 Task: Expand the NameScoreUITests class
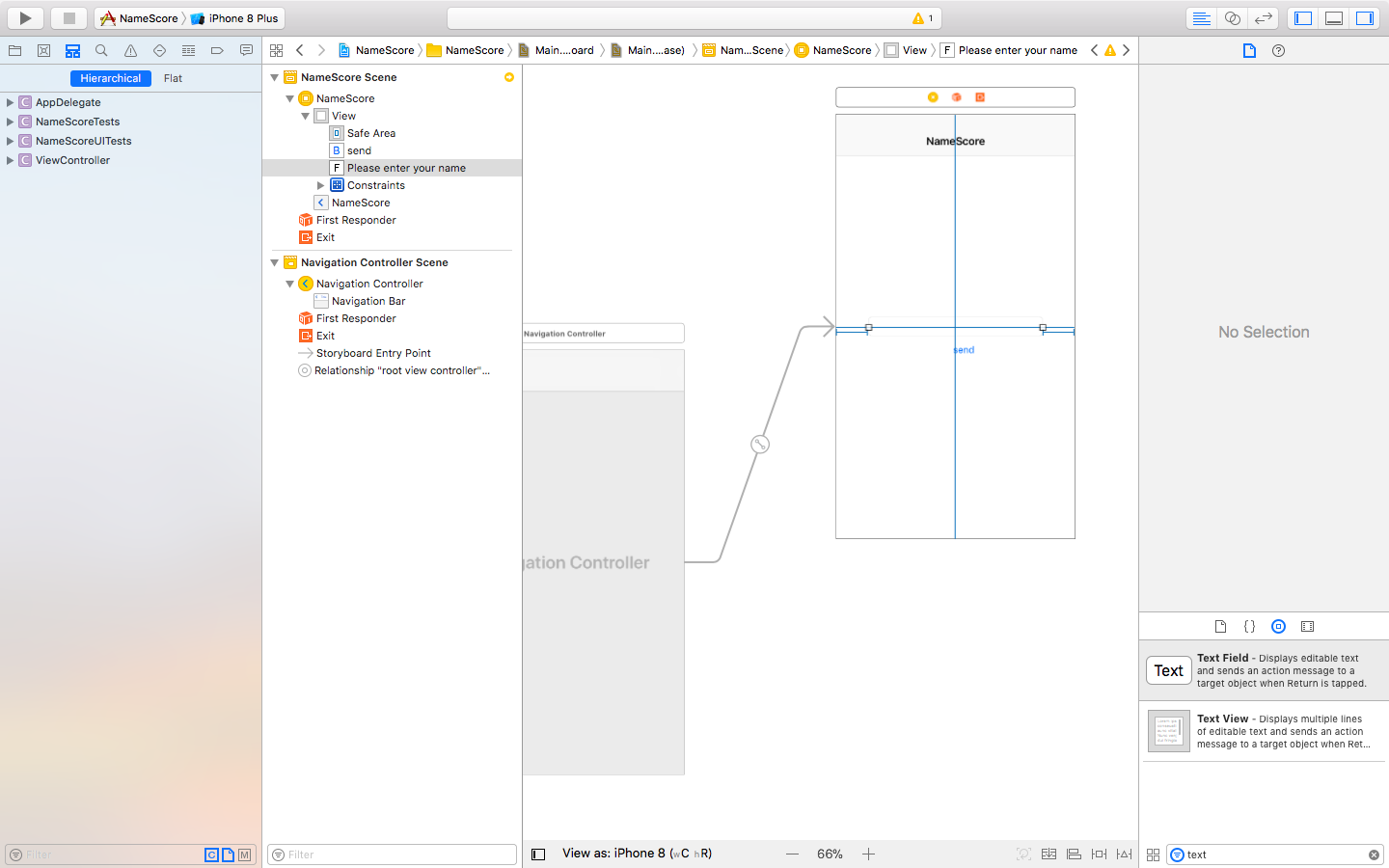tap(10, 141)
